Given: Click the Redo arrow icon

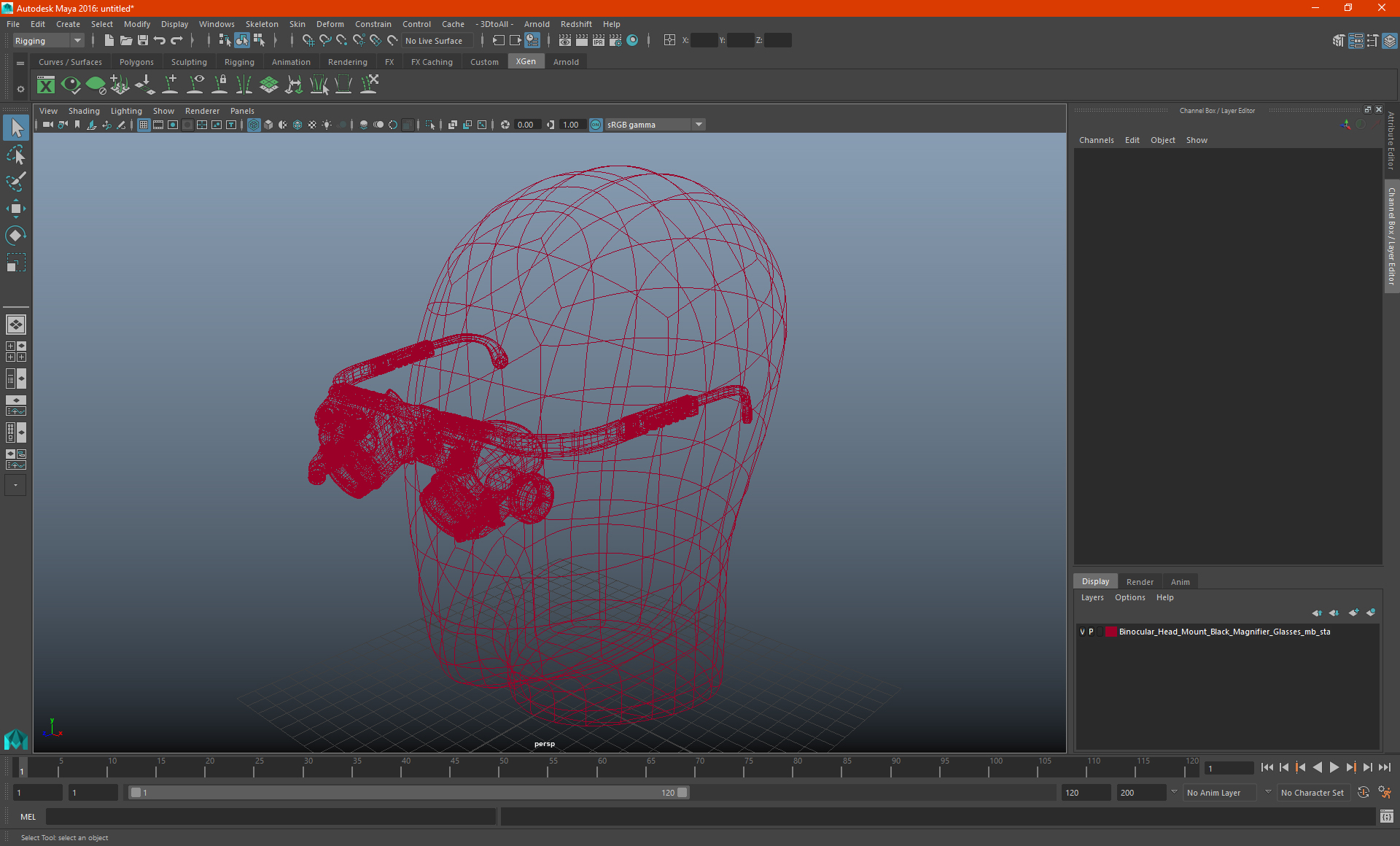Looking at the screenshot, I should [x=176, y=41].
